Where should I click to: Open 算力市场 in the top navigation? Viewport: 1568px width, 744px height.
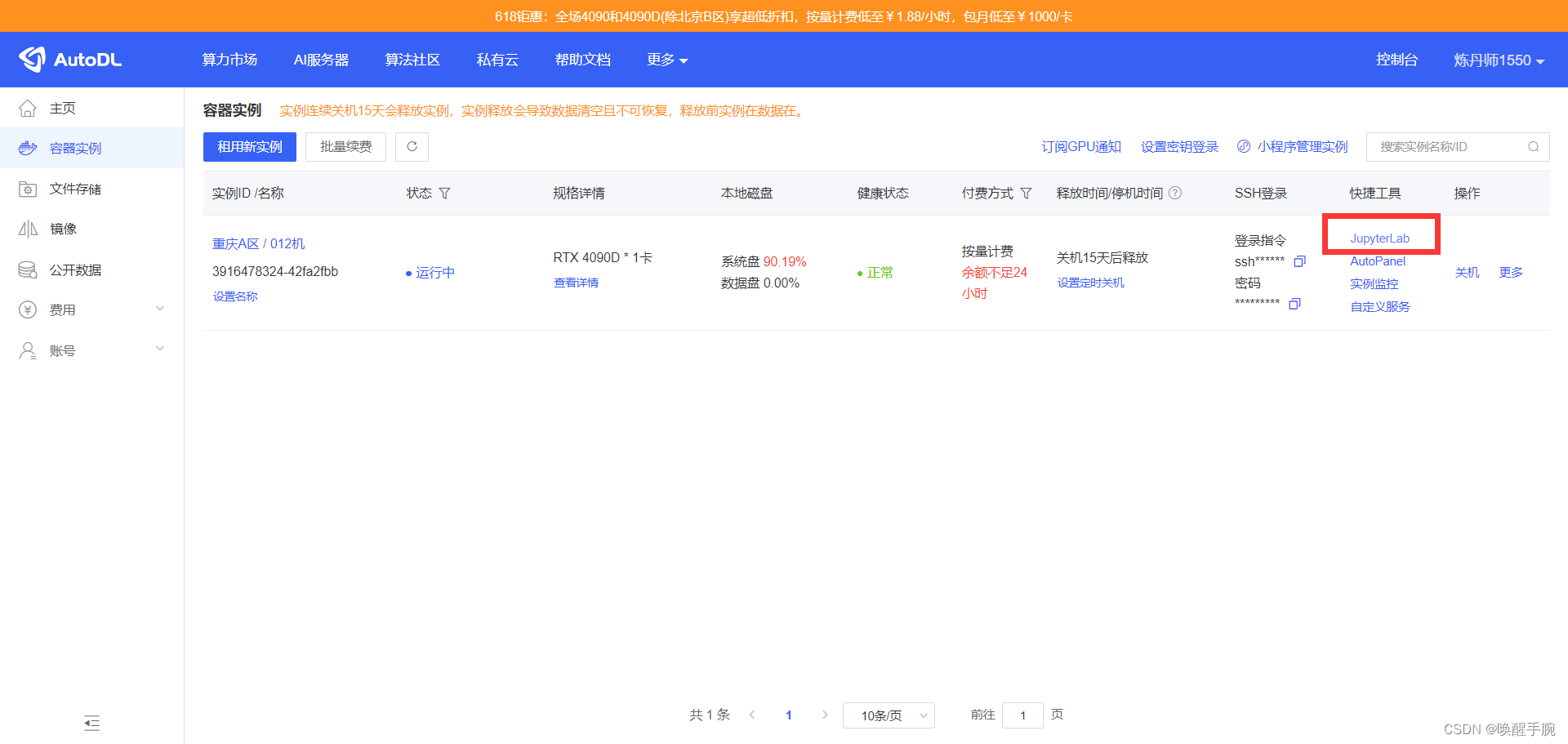229,60
